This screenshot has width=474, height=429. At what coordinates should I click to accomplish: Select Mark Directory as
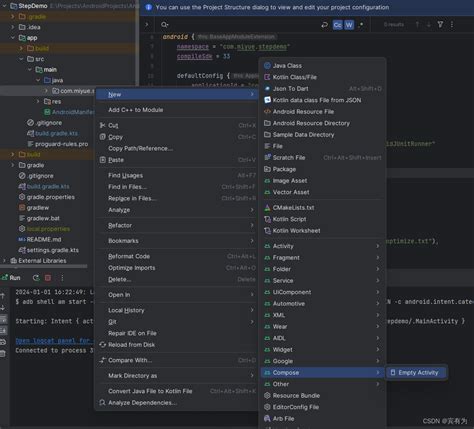click(177, 376)
